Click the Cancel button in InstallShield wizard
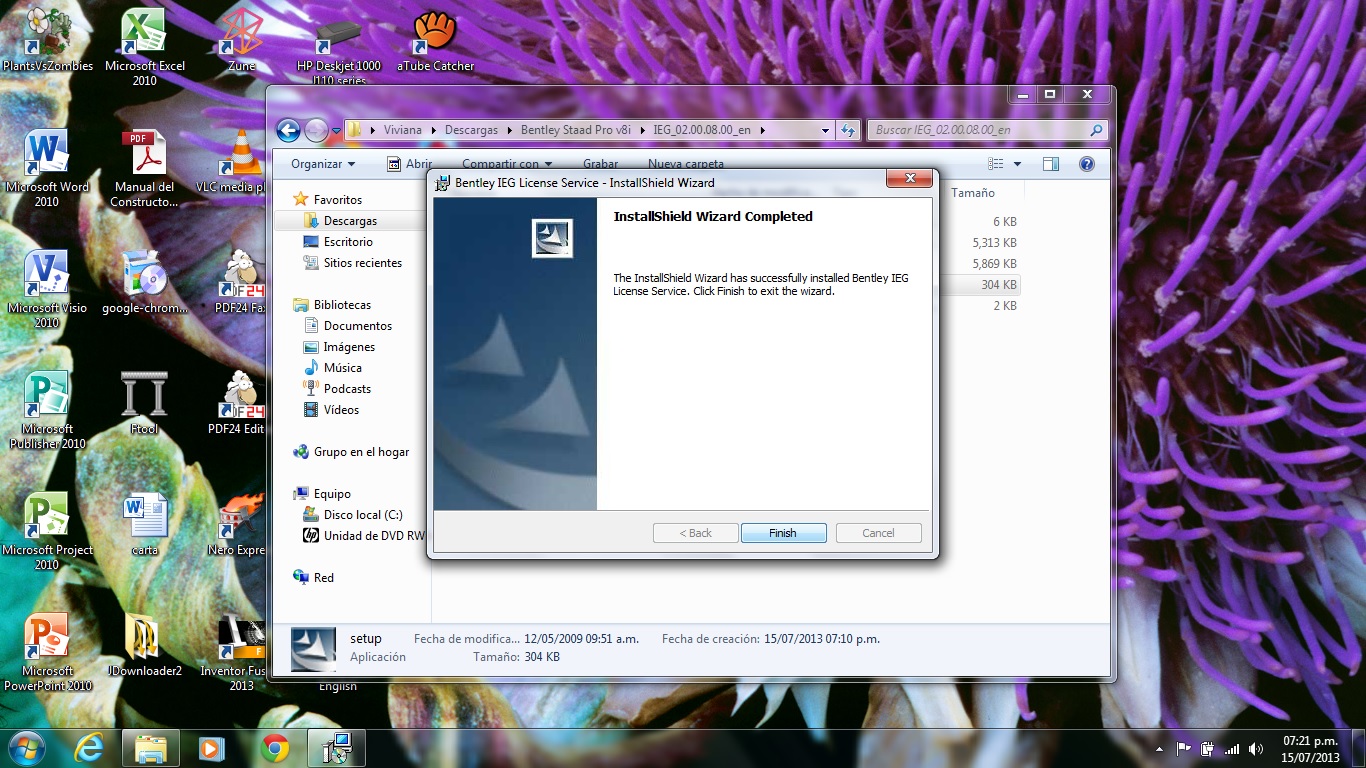Screen dimensions: 1366x768 tap(878, 533)
